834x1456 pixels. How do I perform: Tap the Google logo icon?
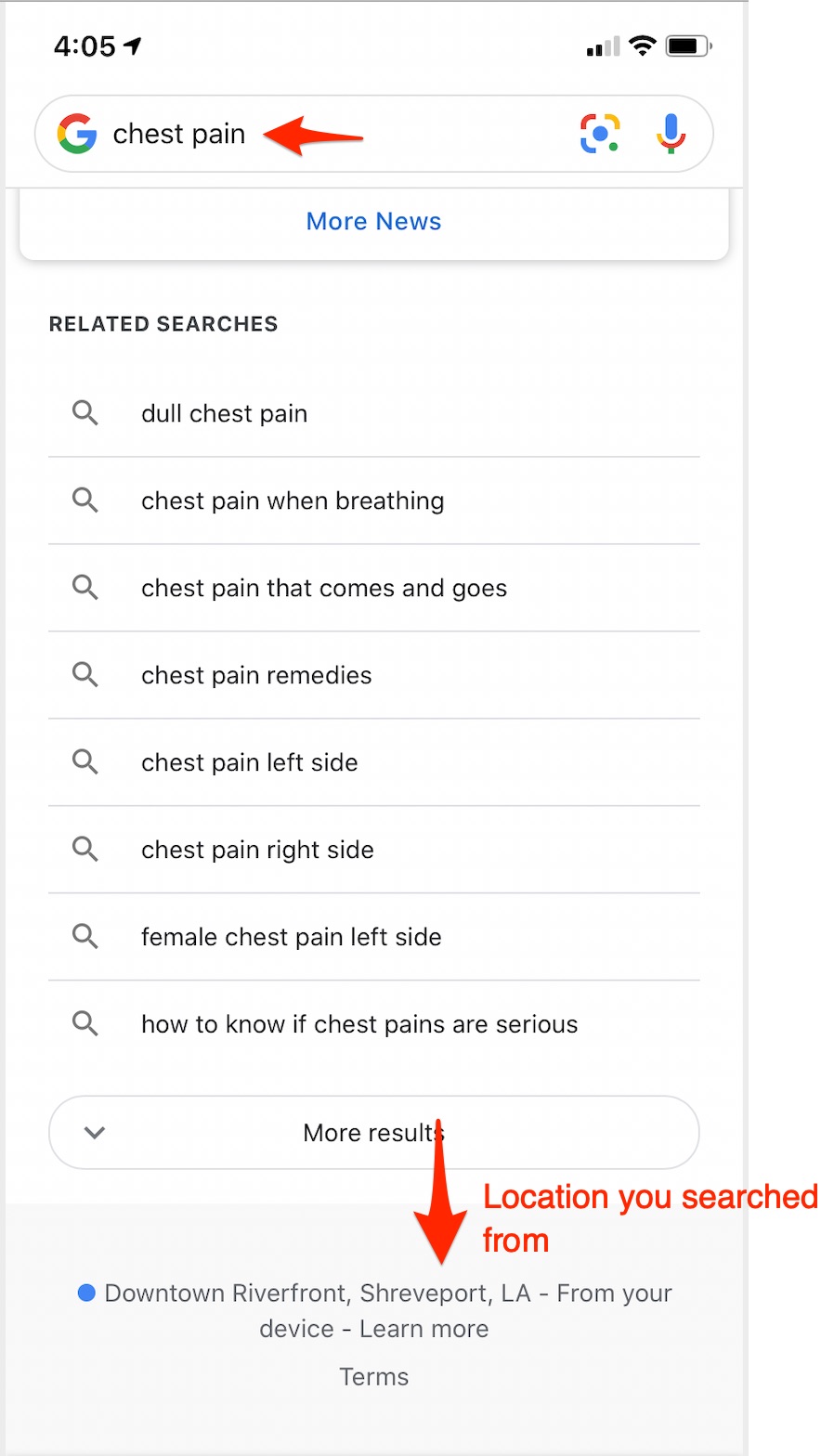[77, 134]
